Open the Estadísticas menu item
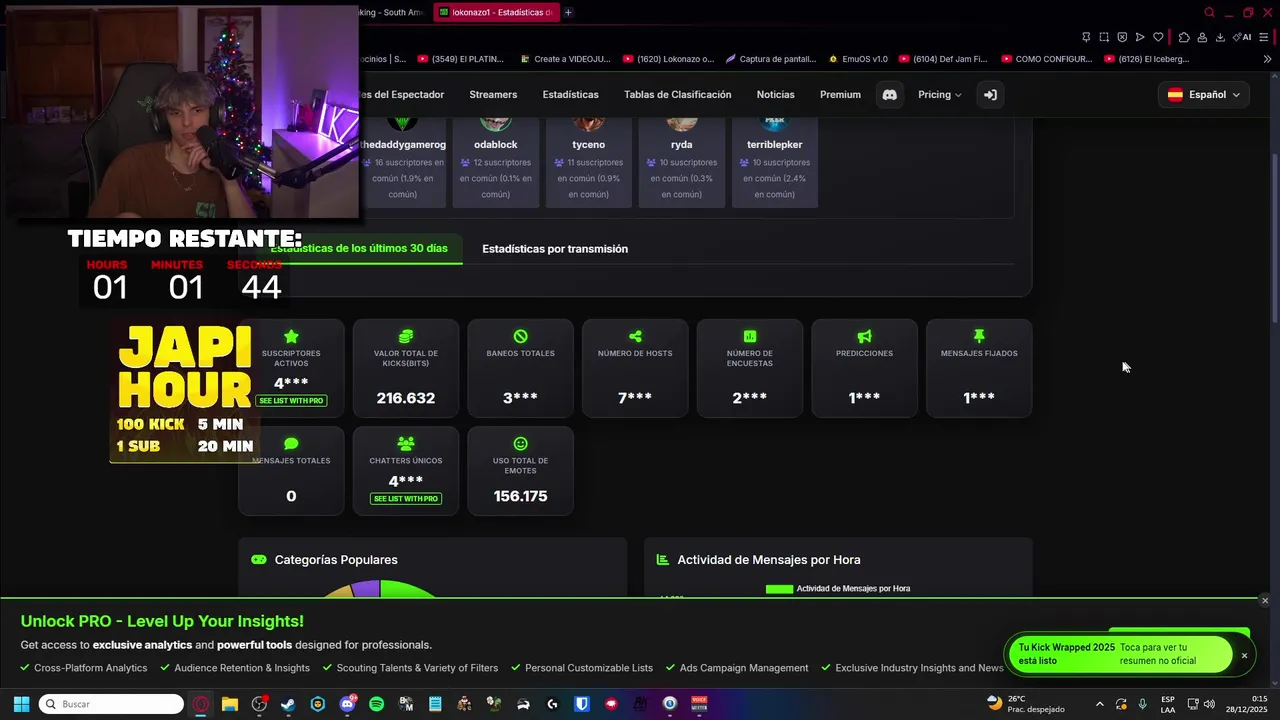 570,95
